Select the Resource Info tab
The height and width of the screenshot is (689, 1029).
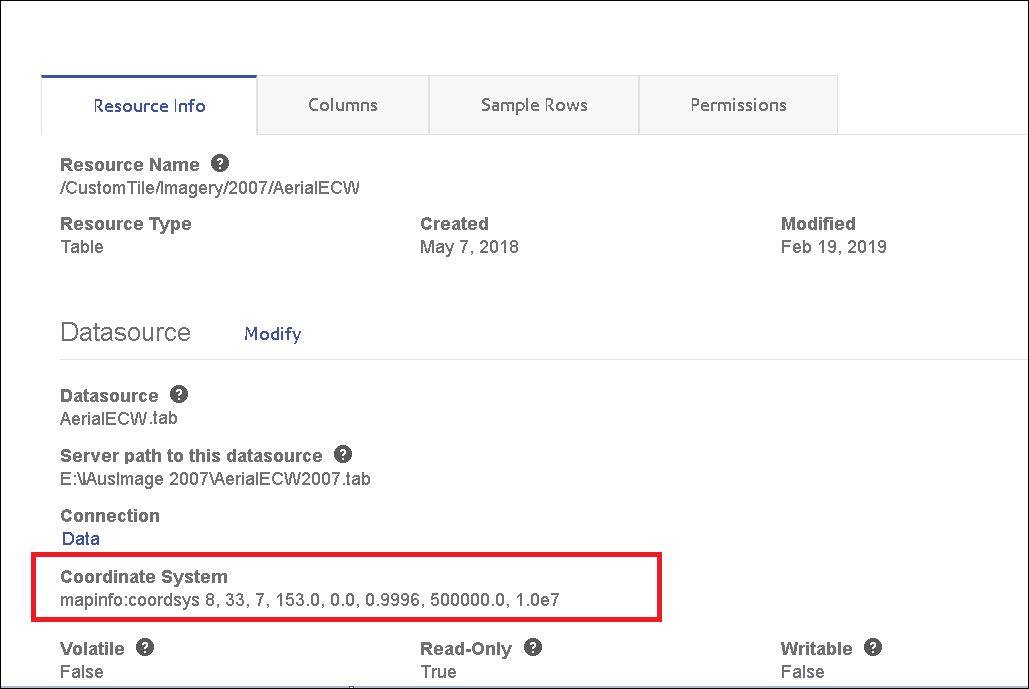[x=149, y=106]
